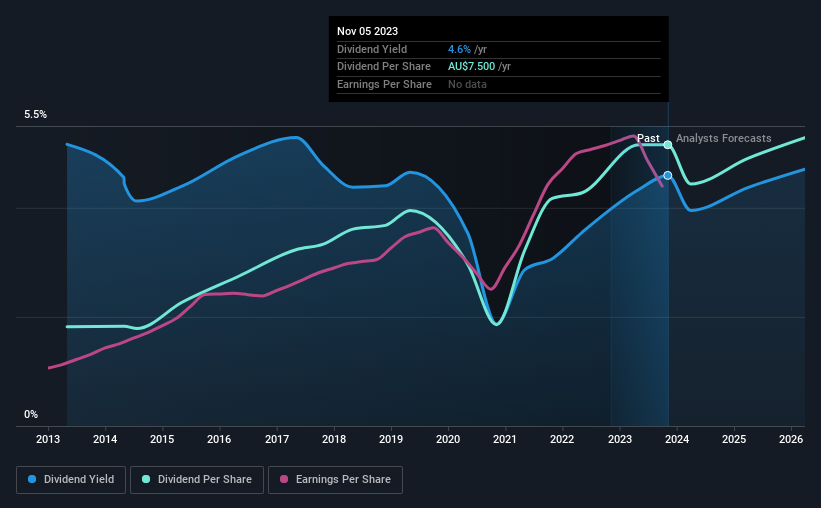Click the 2022 x-axis label

pyautogui.click(x=562, y=439)
